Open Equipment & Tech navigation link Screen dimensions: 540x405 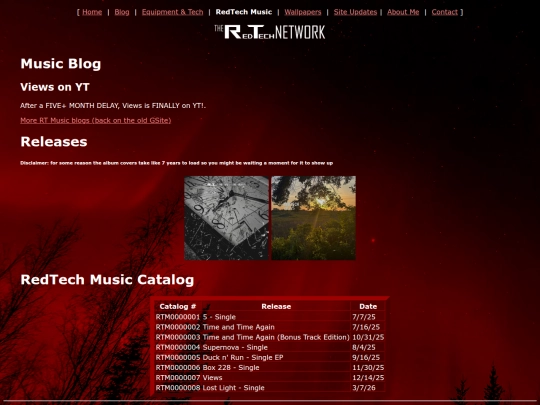[173, 12]
